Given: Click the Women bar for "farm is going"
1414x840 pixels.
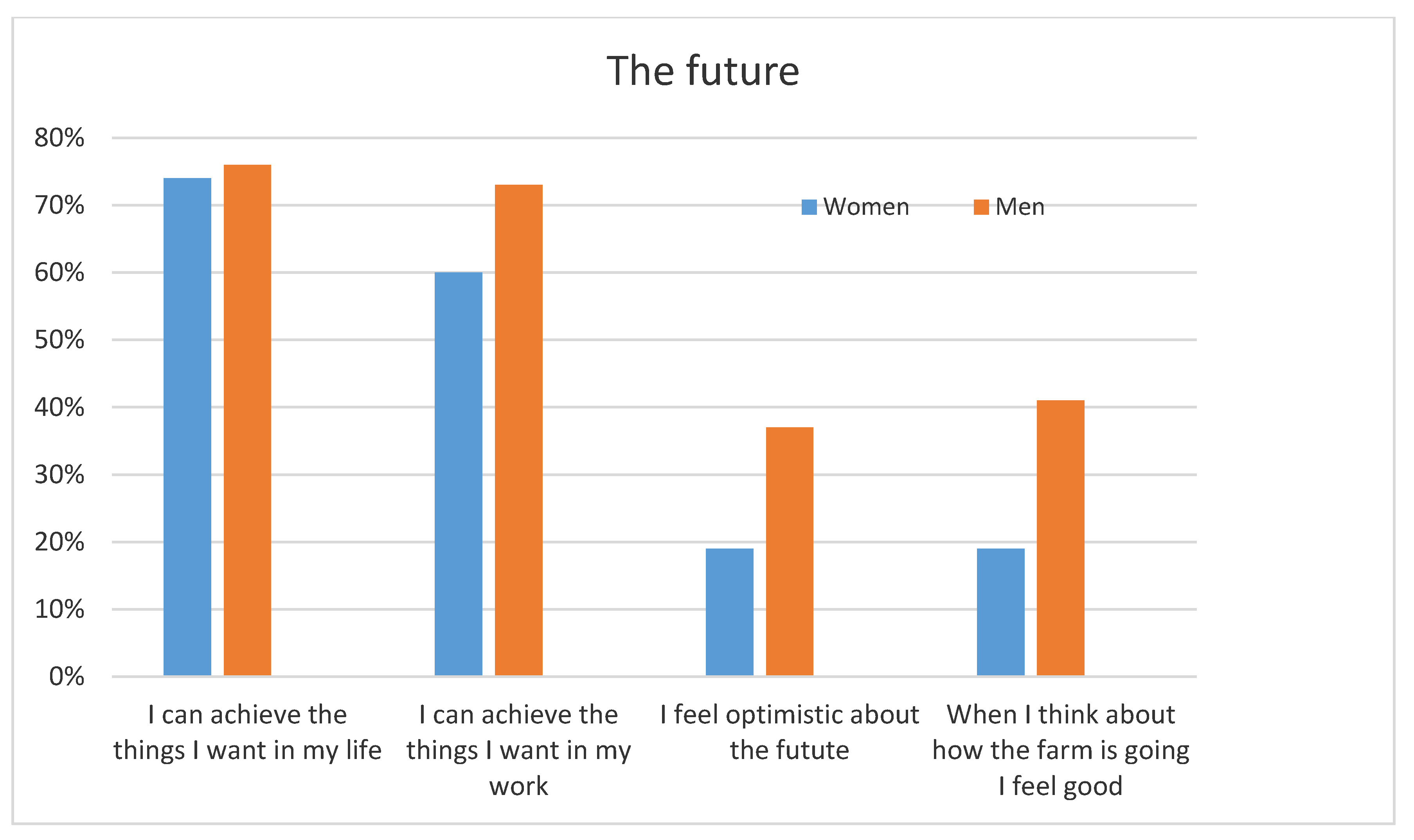Looking at the screenshot, I should [x=1001, y=612].
